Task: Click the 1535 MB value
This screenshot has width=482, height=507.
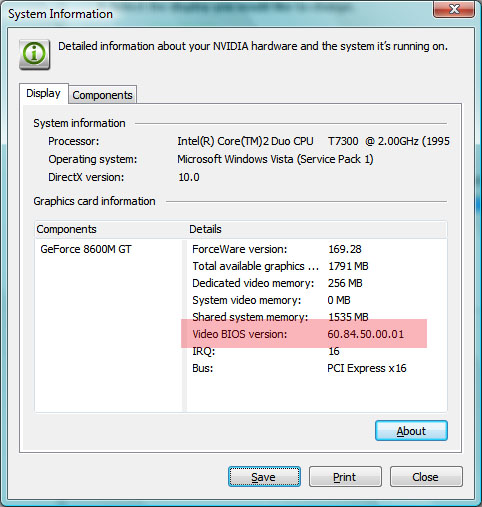Action: click(x=348, y=317)
